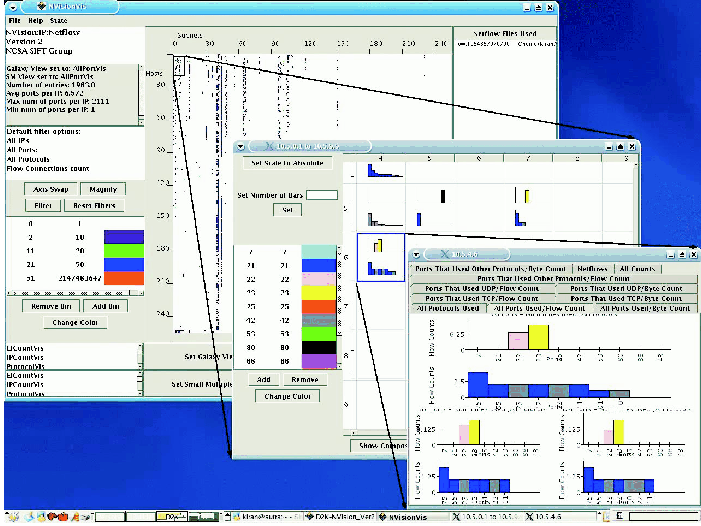The width and height of the screenshot is (701, 526).
Task: Click Change Color in the small multiples window
Action: point(285,396)
